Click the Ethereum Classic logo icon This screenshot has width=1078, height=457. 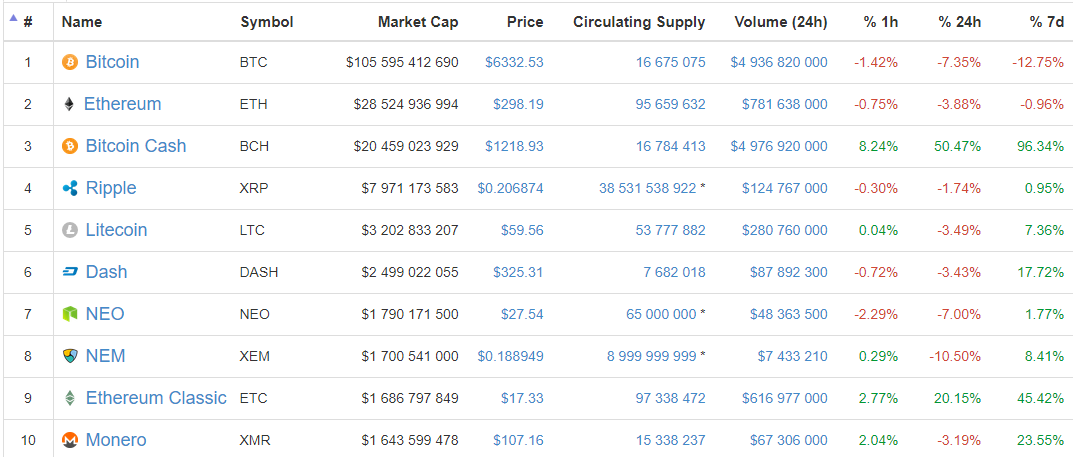(x=70, y=398)
